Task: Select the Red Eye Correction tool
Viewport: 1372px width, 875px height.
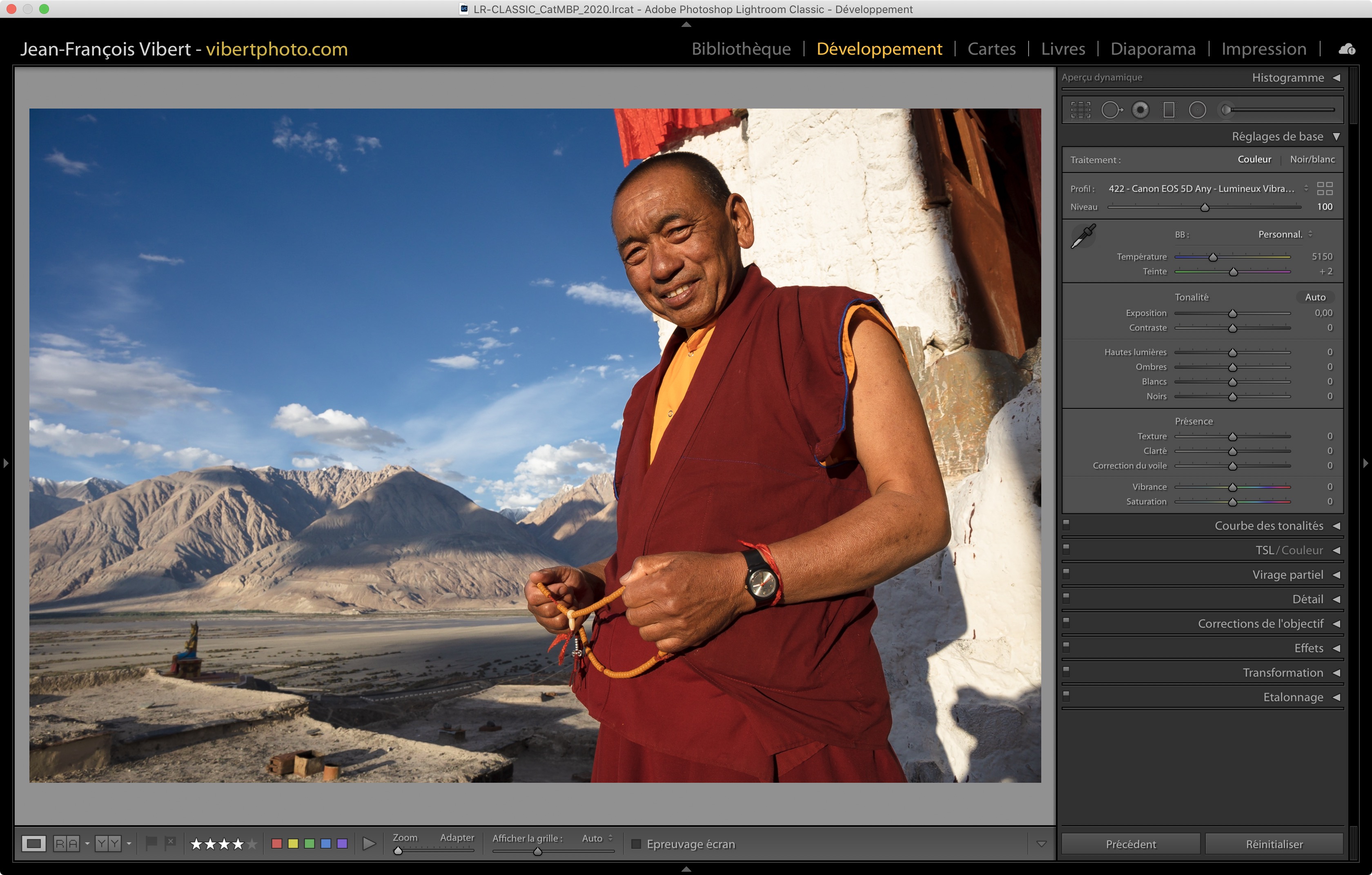Action: pyautogui.click(x=1140, y=110)
